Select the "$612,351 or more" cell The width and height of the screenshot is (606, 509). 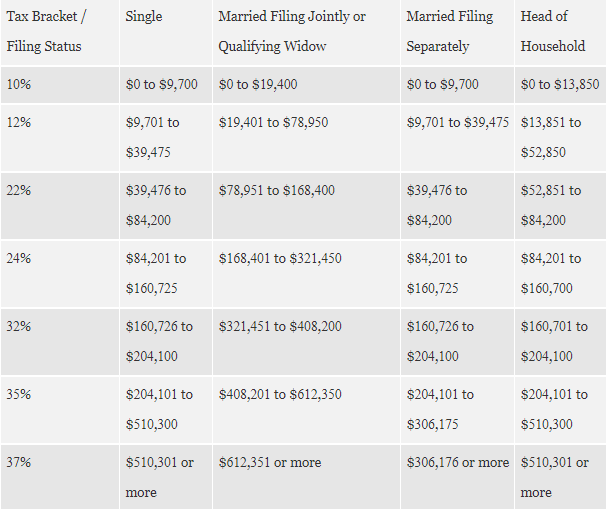click(270, 462)
